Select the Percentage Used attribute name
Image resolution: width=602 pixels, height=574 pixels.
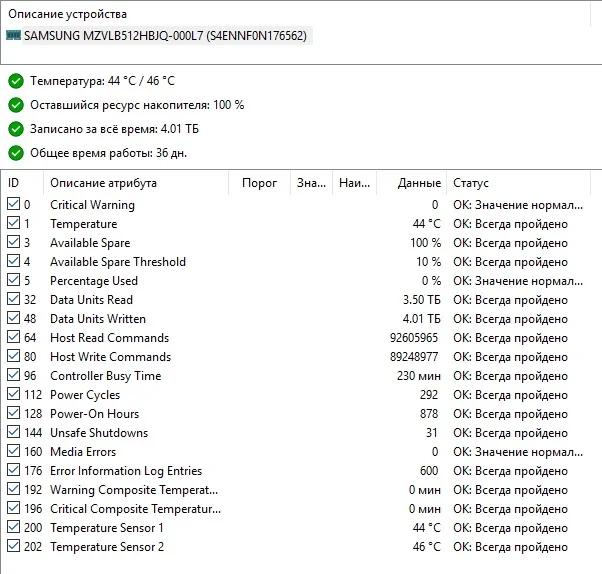pos(94,281)
